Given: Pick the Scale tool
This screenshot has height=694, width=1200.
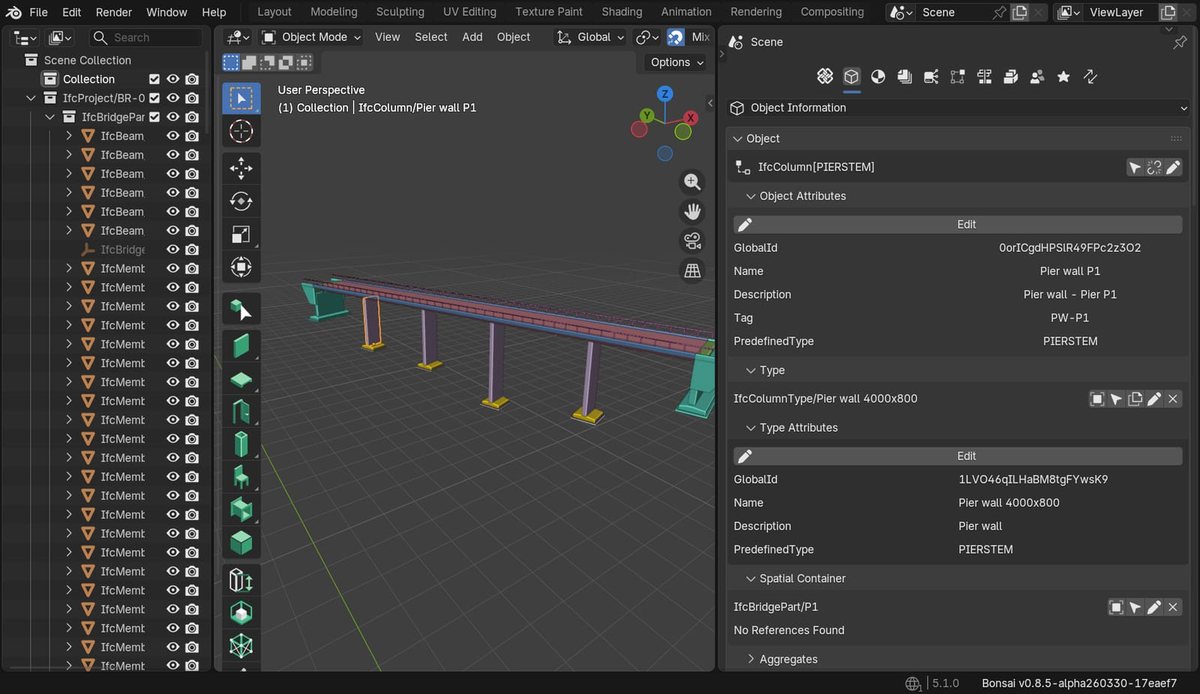Looking at the screenshot, I should point(241,234).
